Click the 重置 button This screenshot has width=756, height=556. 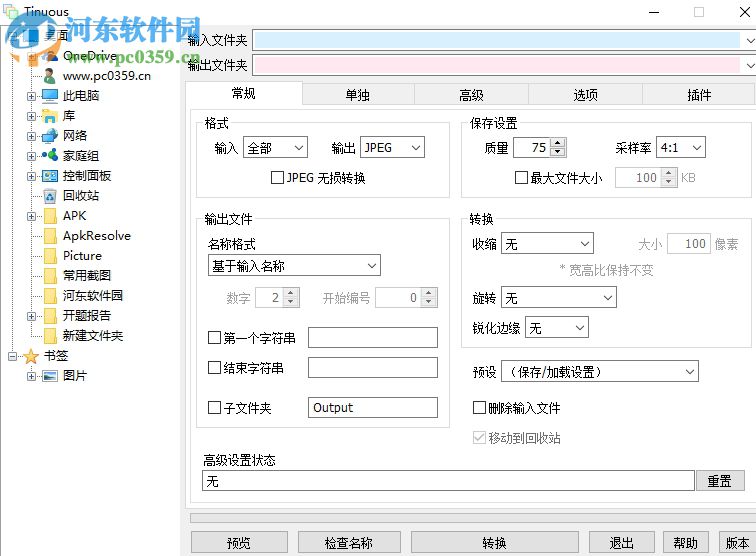[720, 481]
